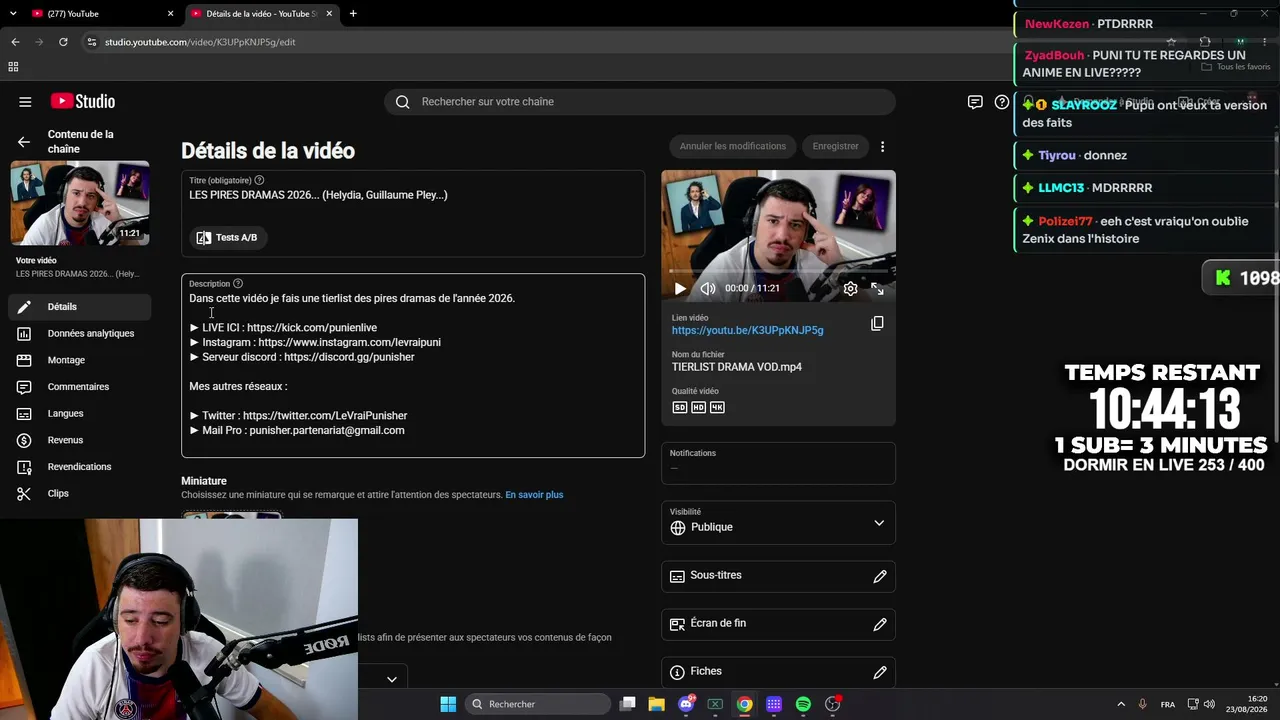Screen dimensions: 1280x720
Task: Open Langues in the sidebar
Action: pos(80,414)
